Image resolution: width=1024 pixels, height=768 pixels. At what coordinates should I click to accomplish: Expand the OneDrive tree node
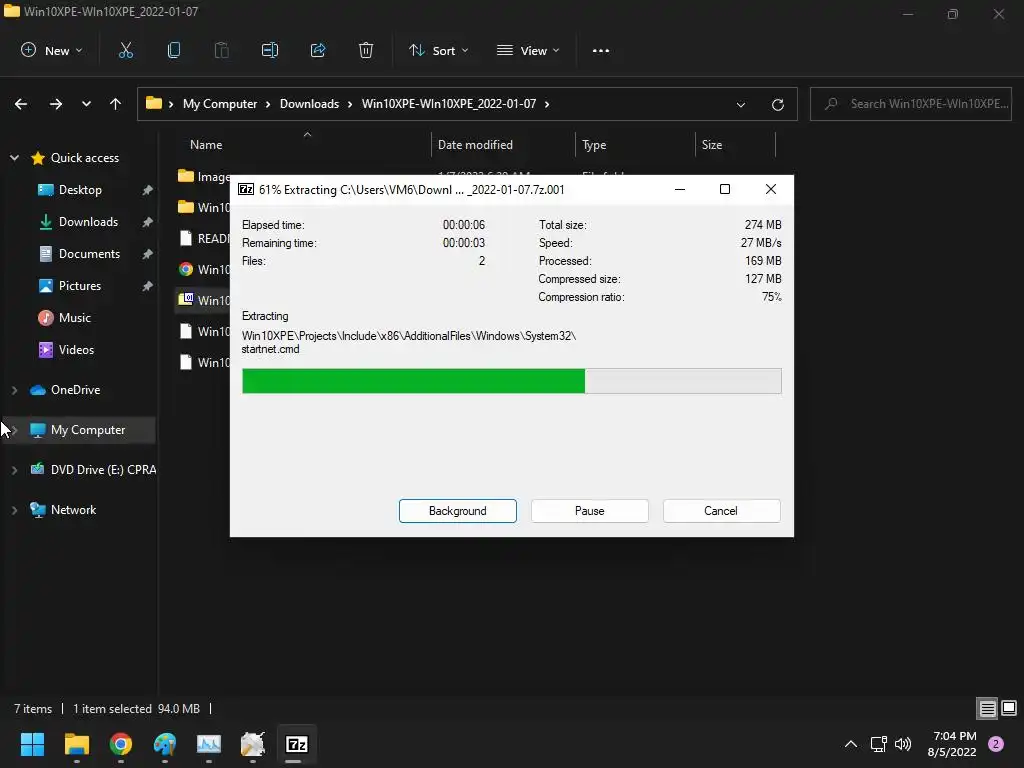tap(14, 390)
